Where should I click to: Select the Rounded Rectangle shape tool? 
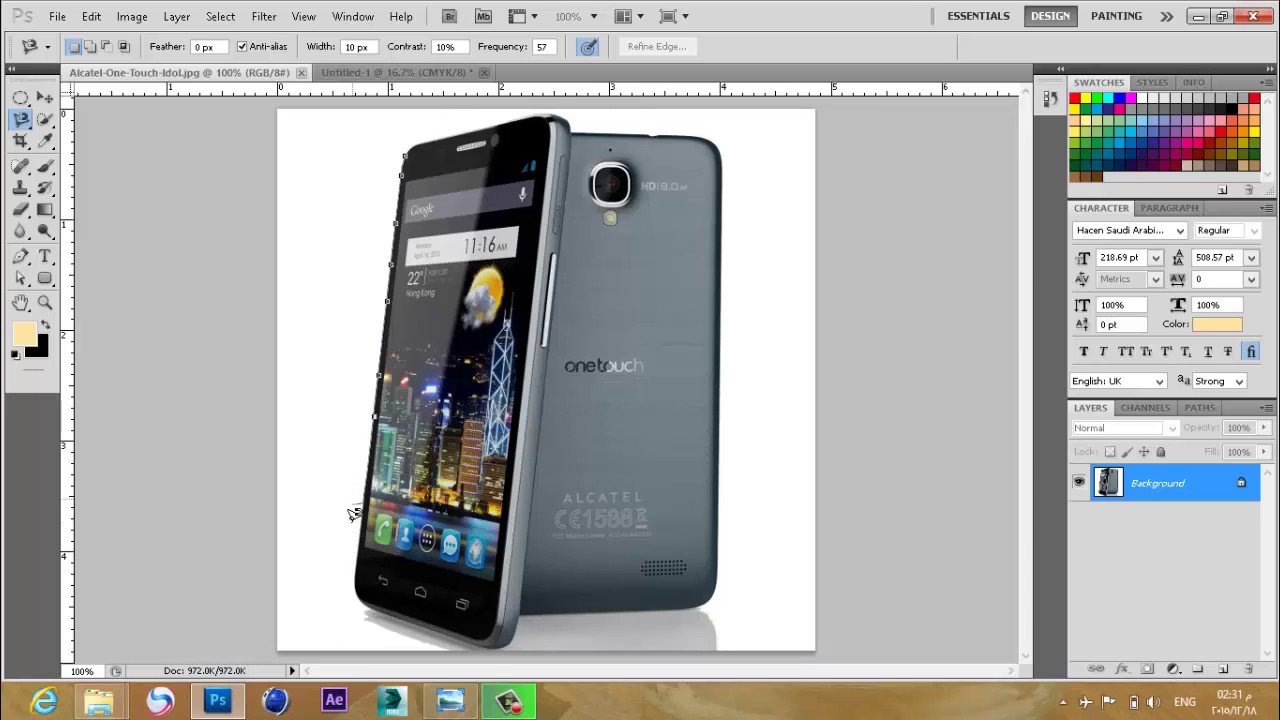pyautogui.click(x=45, y=279)
